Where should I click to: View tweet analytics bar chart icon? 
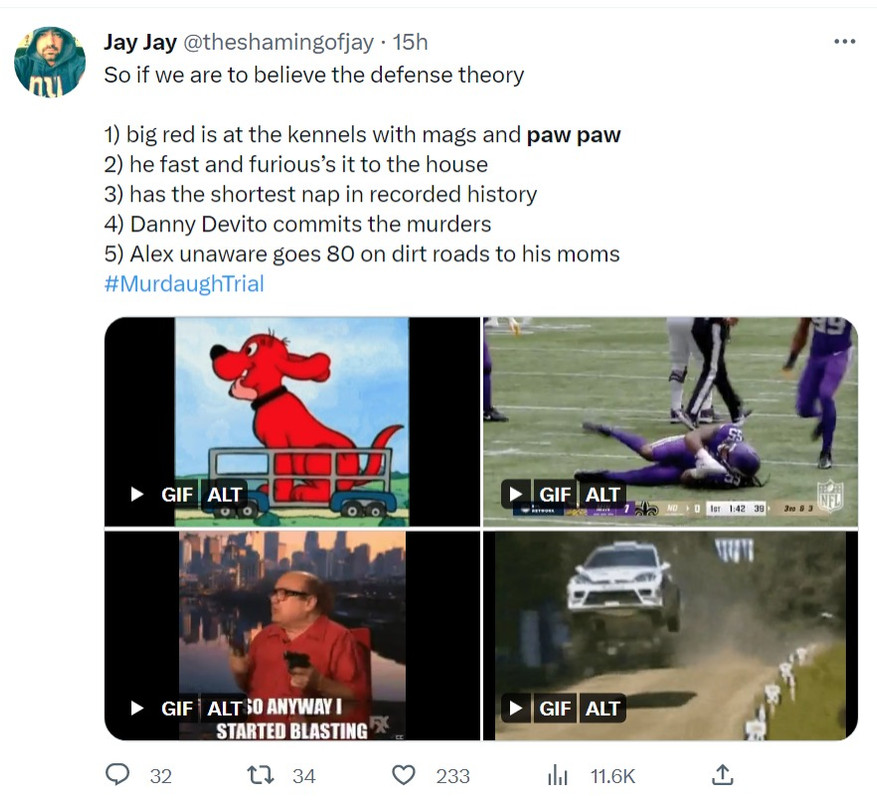click(x=557, y=775)
